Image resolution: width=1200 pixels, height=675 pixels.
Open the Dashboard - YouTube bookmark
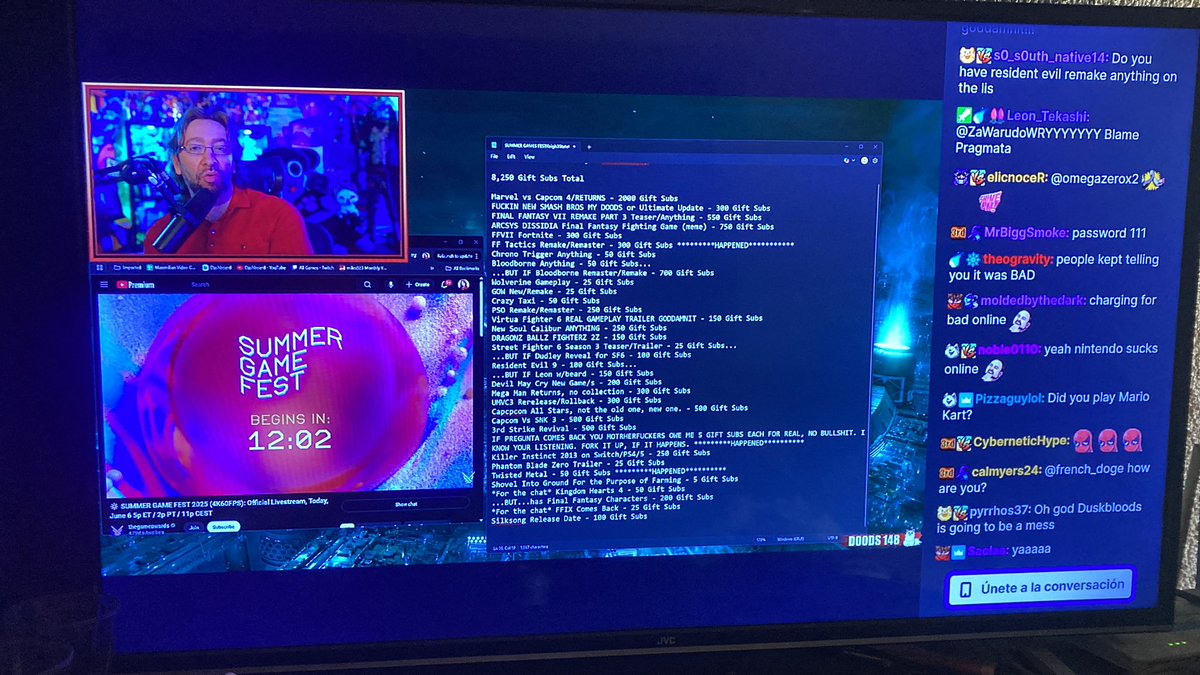[x=261, y=268]
